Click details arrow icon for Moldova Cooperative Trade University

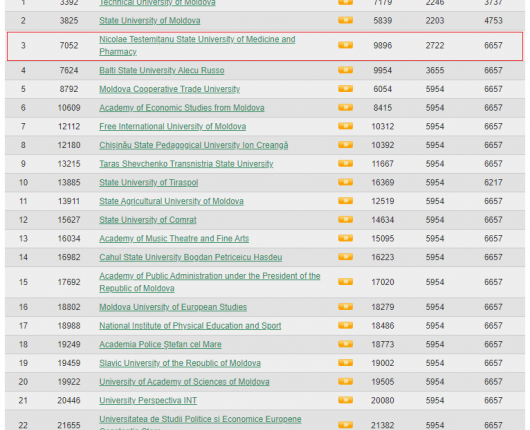pyautogui.click(x=345, y=89)
